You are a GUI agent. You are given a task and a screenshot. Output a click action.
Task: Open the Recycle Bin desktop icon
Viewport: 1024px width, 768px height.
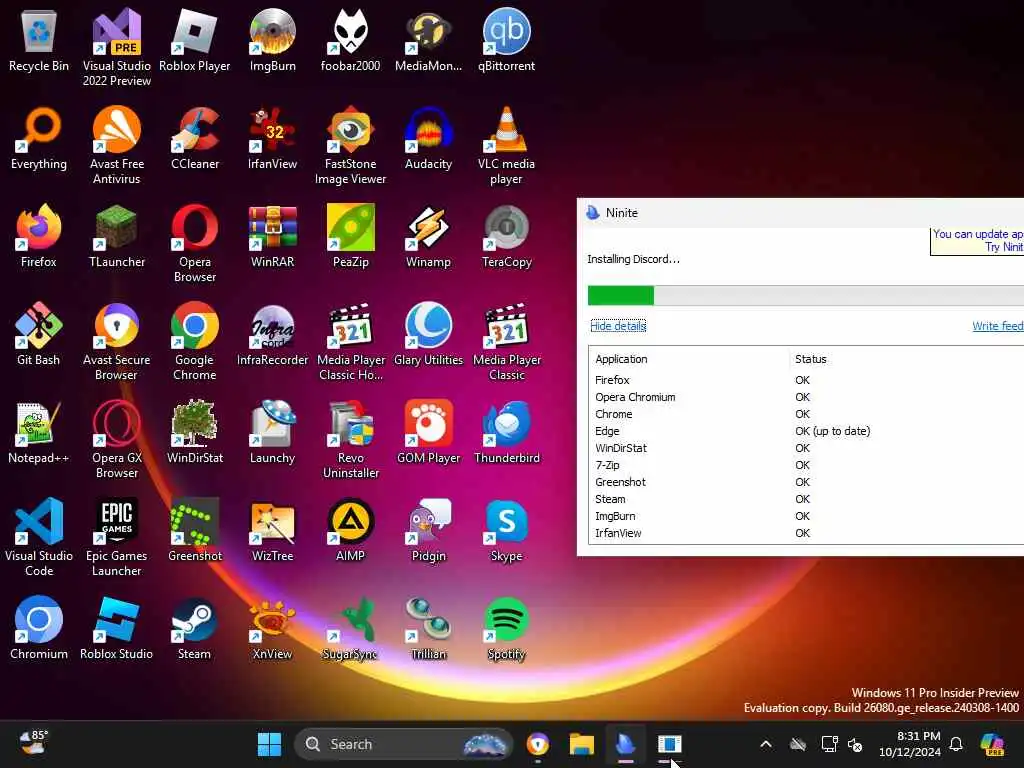[39, 40]
